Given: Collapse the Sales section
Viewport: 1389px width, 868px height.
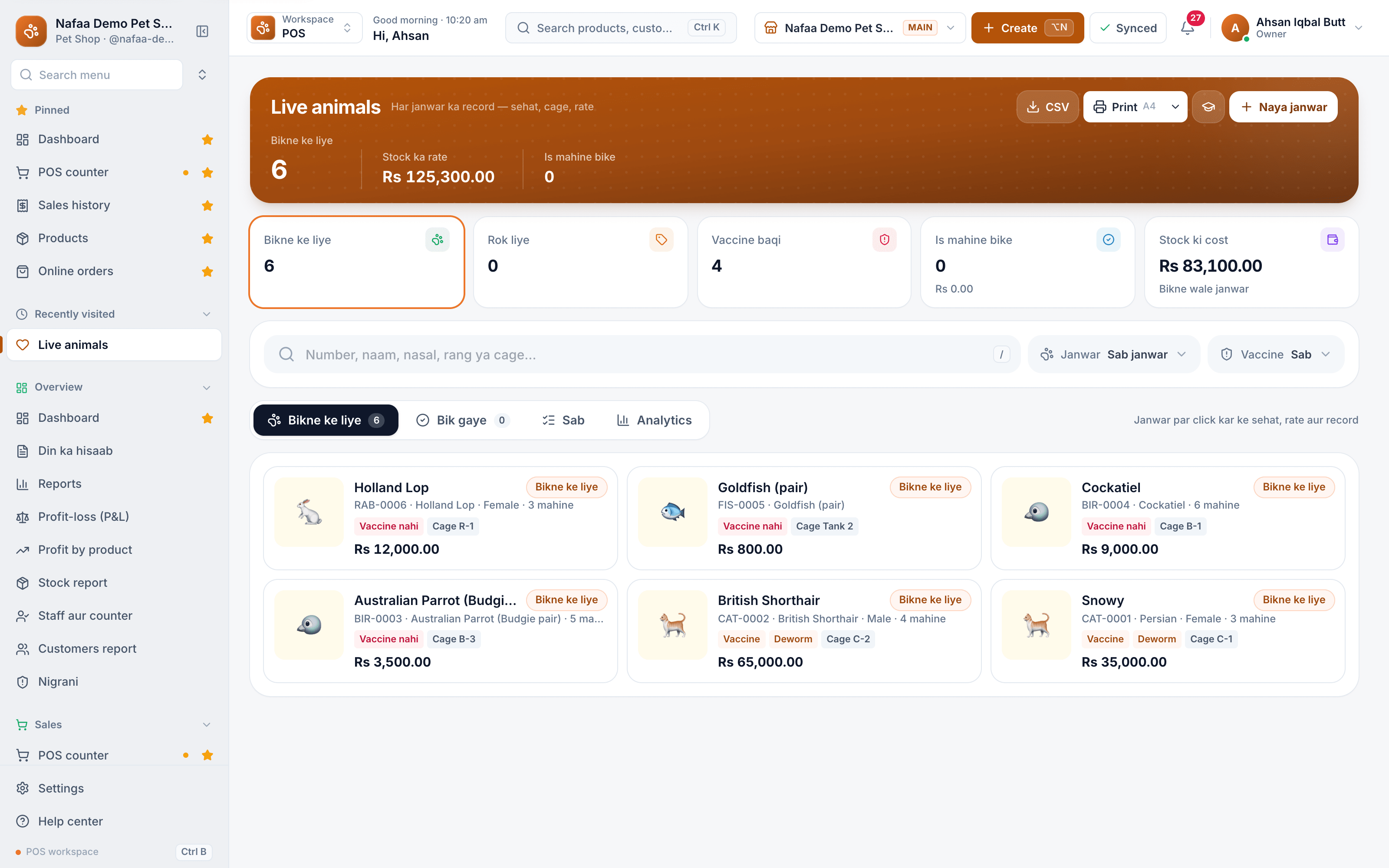Looking at the screenshot, I should pyautogui.click(x=207, y=724).
